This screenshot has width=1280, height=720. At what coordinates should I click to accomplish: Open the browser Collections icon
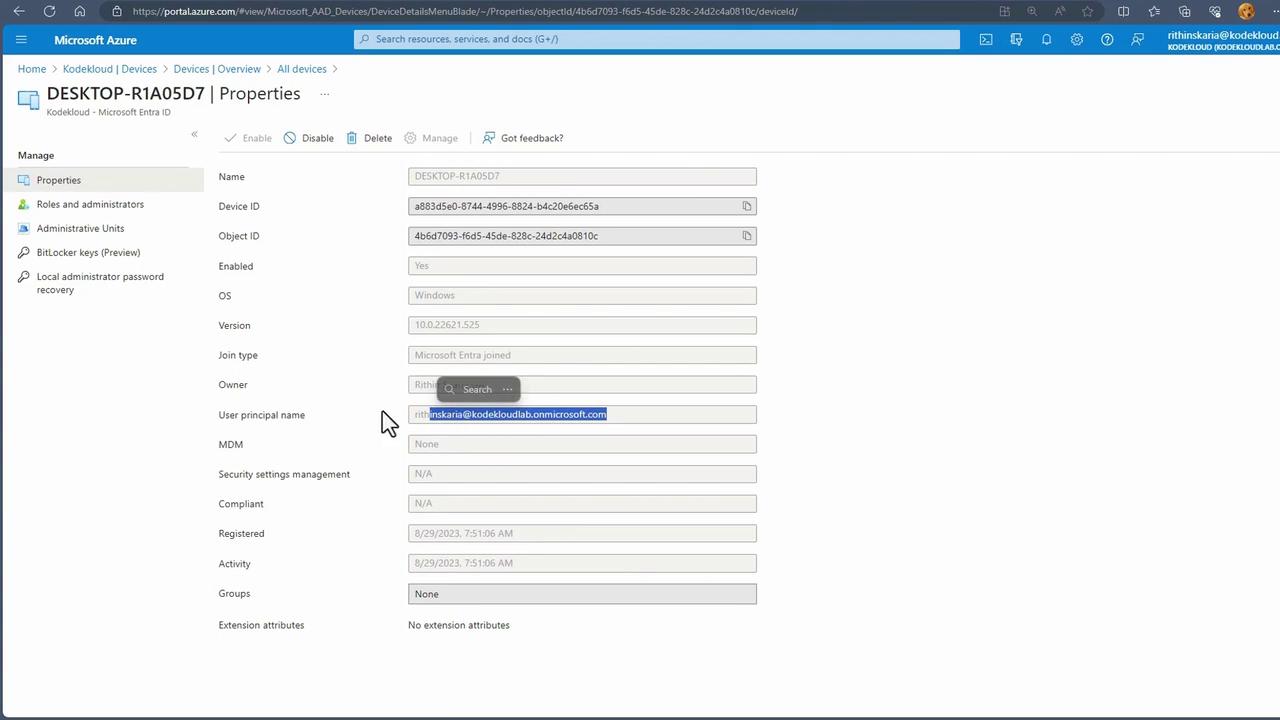pos(1185,11)
